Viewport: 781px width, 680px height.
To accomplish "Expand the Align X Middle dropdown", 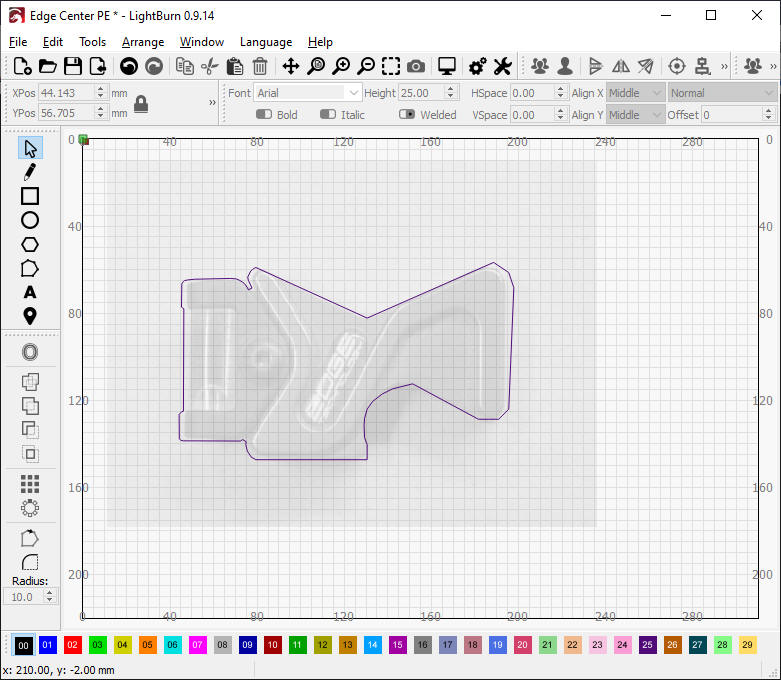I will pyautogui.click(x=635, y=93).
